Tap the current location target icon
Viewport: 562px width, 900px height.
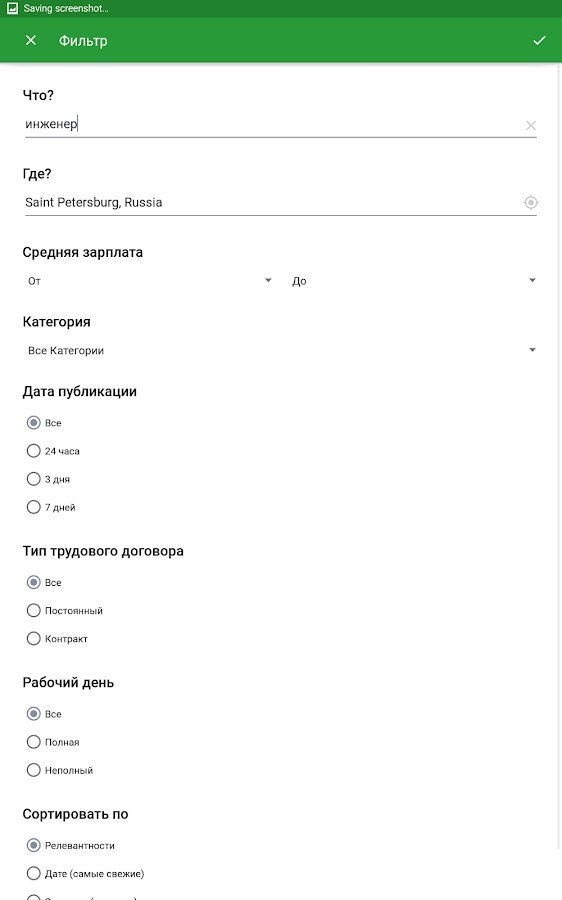(x=530, y=202)
